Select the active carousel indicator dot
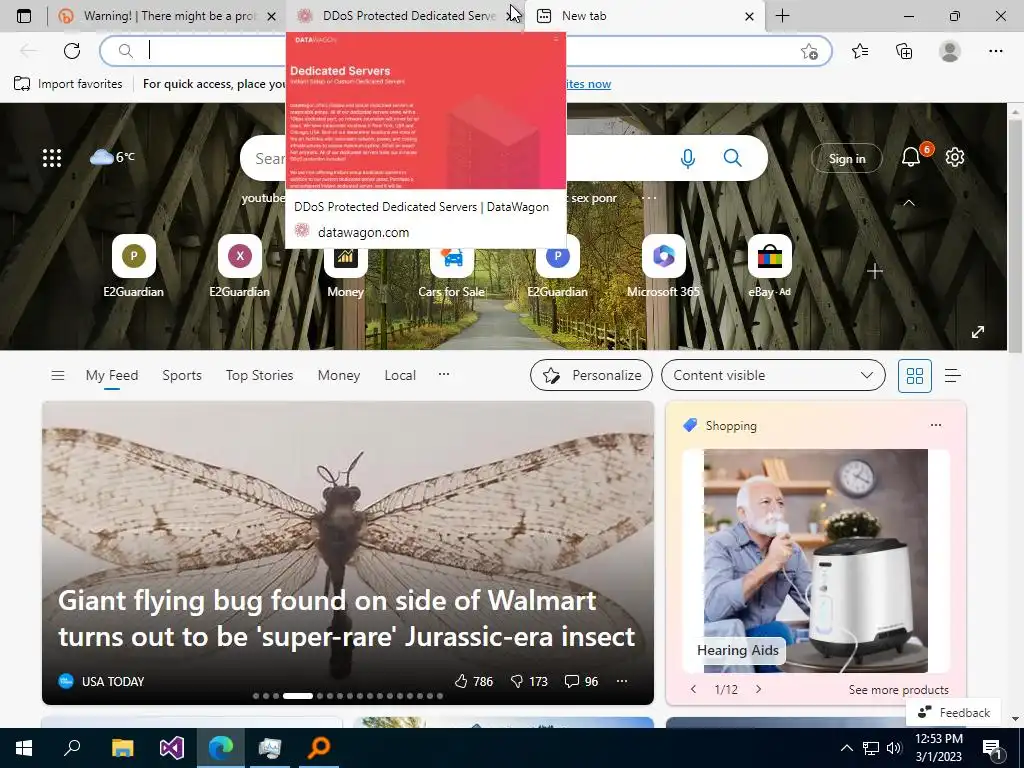1024x768 pixels. [x=298, y=696]
